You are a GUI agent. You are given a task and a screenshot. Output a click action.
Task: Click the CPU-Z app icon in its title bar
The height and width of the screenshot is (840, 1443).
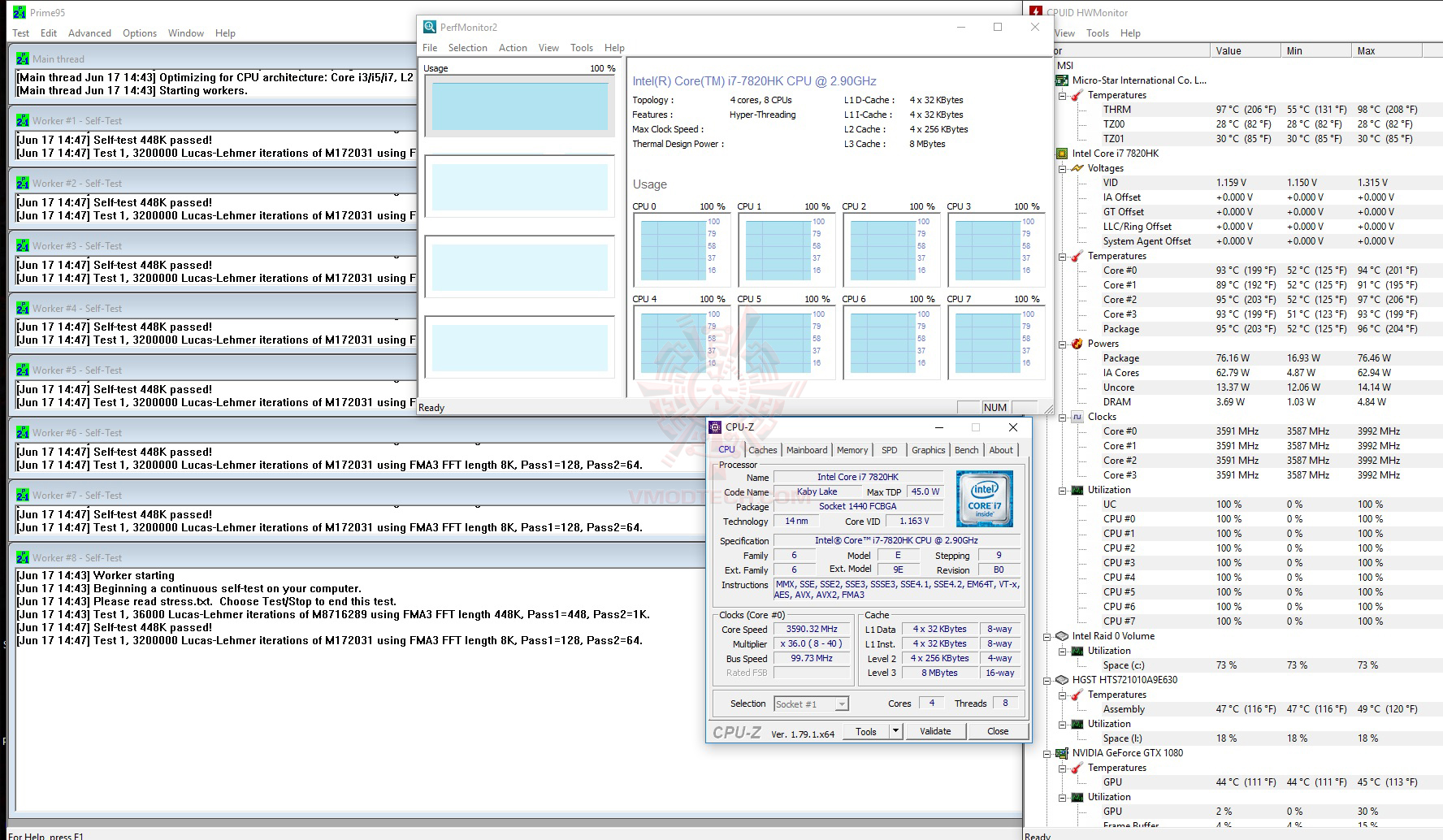715,426
